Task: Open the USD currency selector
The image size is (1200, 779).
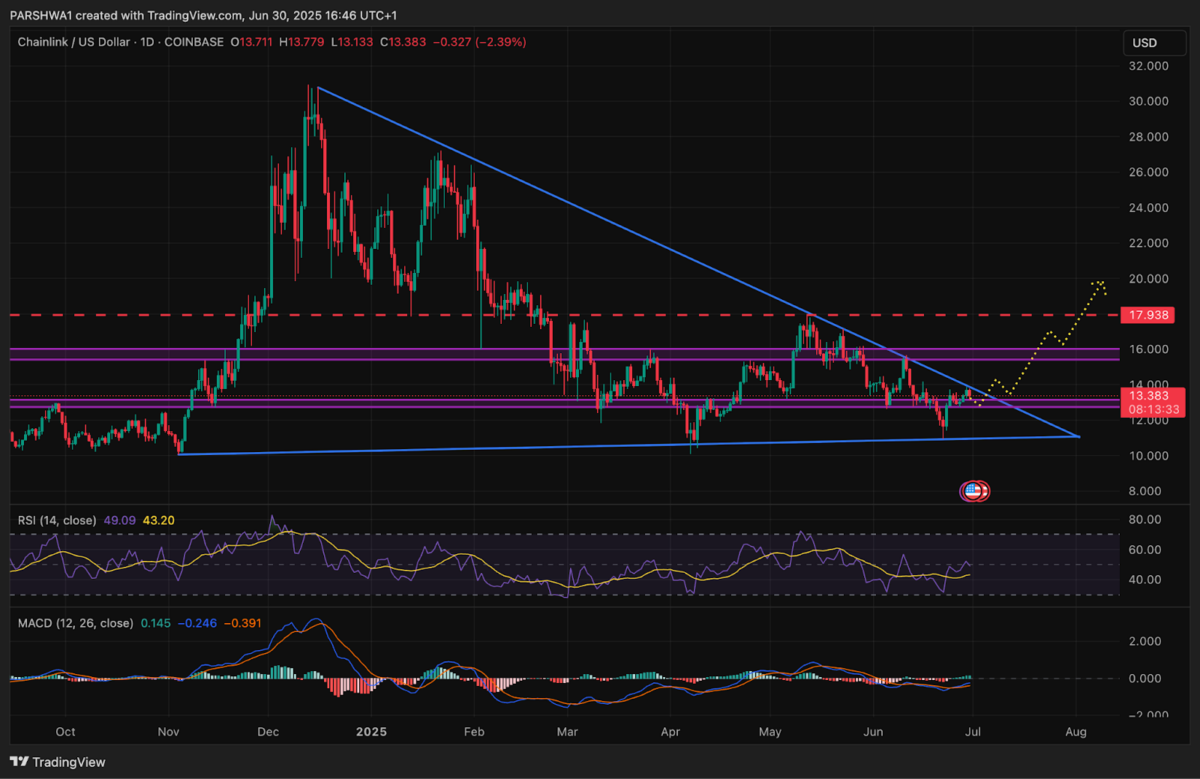Action: (x=1143, y=43)
